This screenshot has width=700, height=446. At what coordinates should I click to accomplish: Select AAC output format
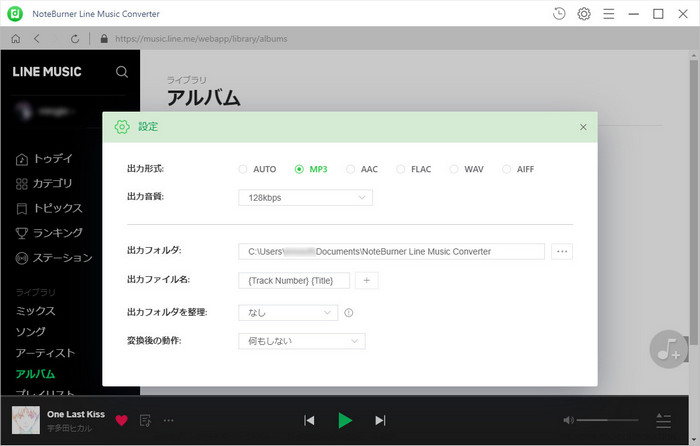click(362, 169)
